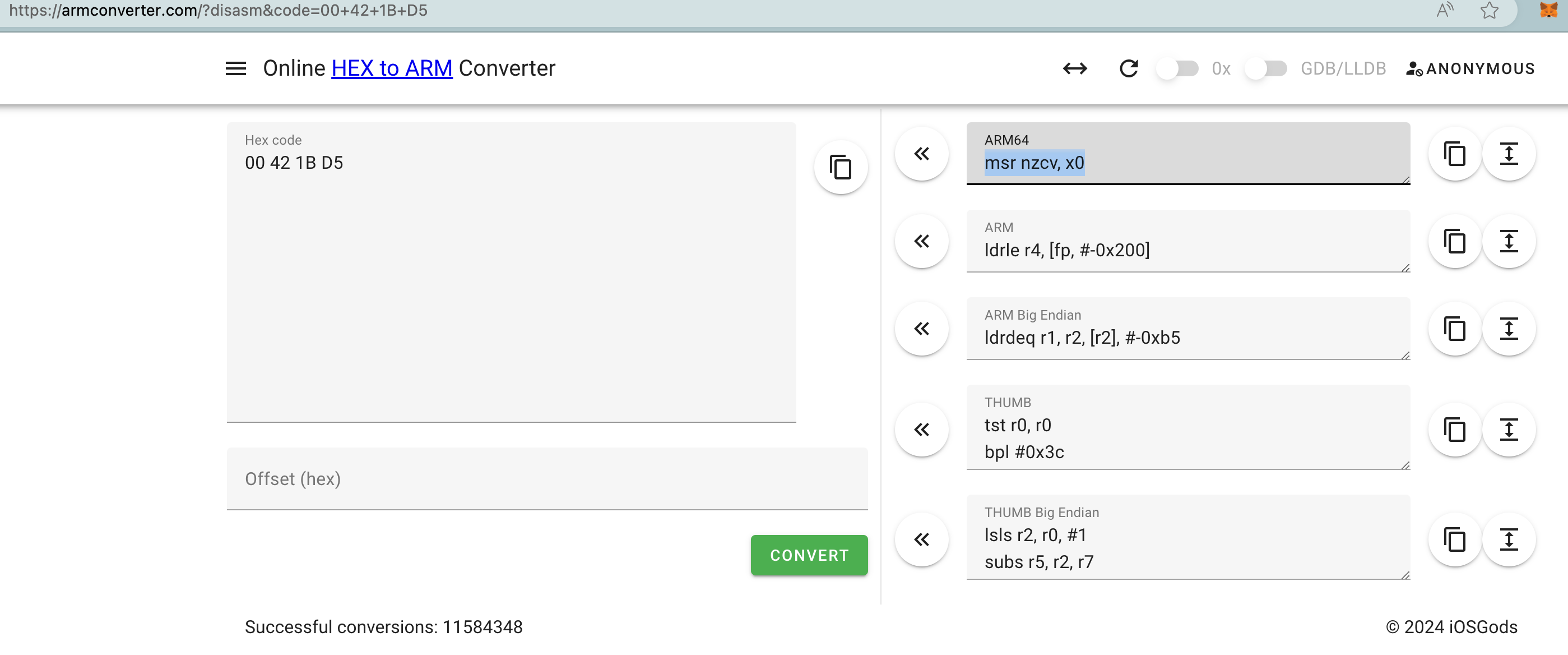The height and width of the screenshot is (655, 1568).
Task: Click the copy icon for ARM64 result
Action: 1455,155
